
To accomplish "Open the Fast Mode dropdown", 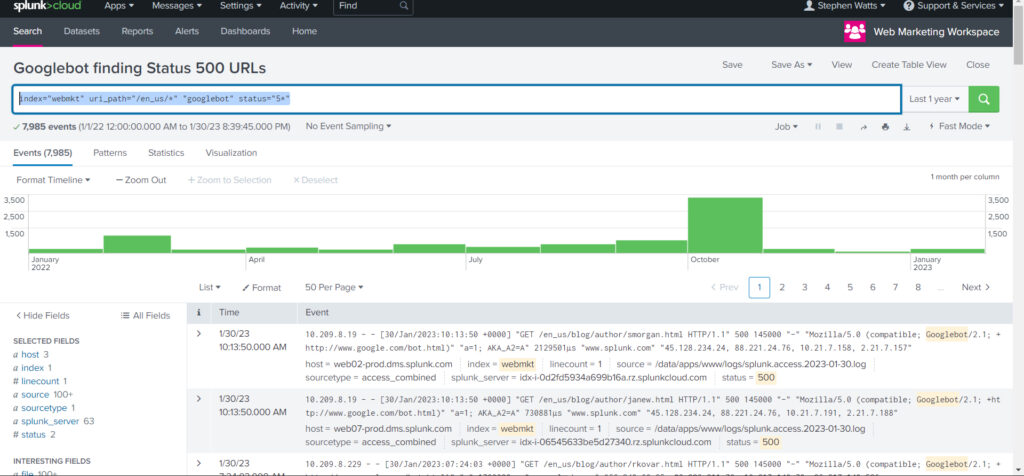I will pyautogui.click(x=959, y=127).
